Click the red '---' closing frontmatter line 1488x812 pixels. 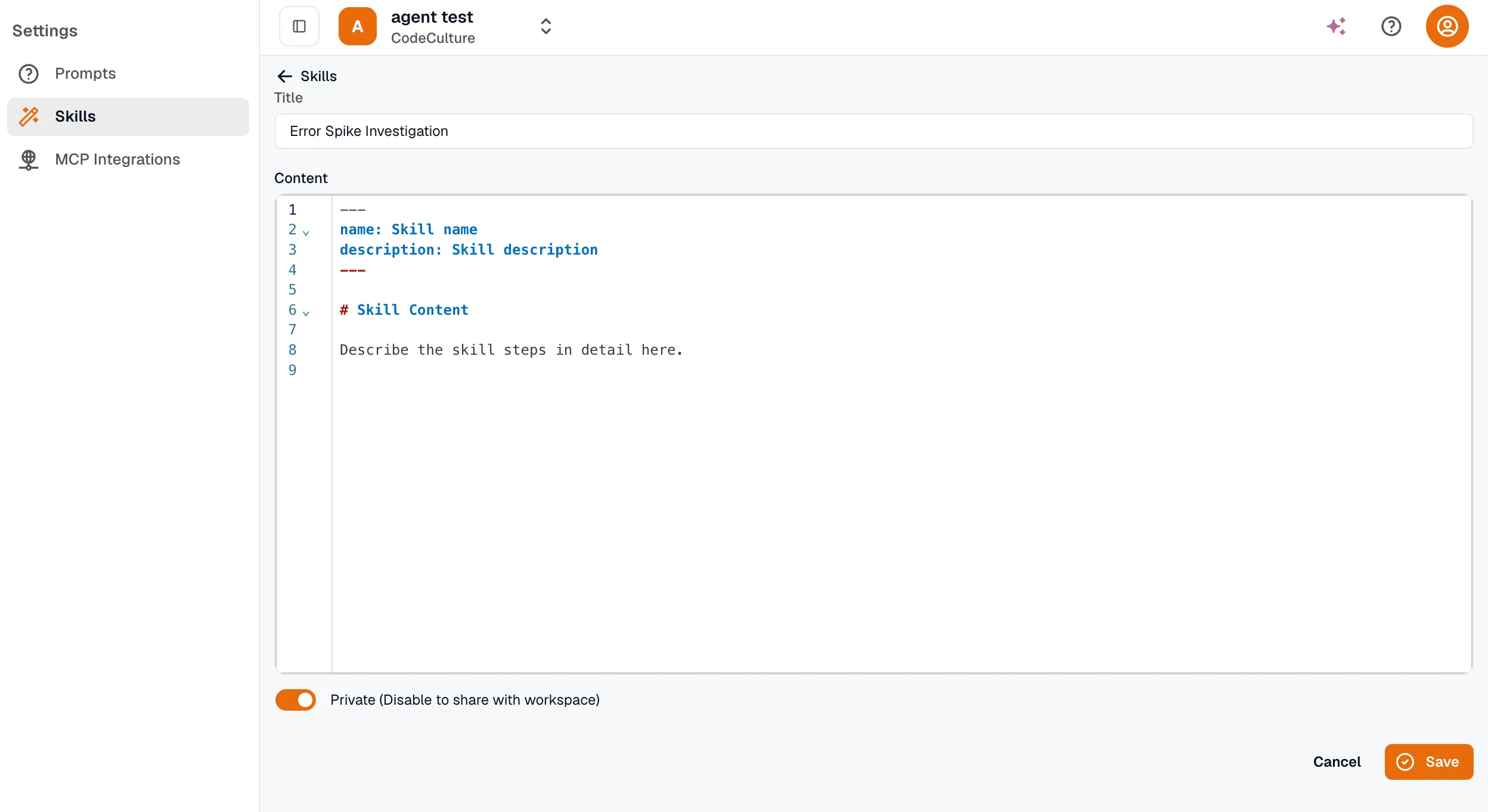pyautogui.click(x=352, y=270)
